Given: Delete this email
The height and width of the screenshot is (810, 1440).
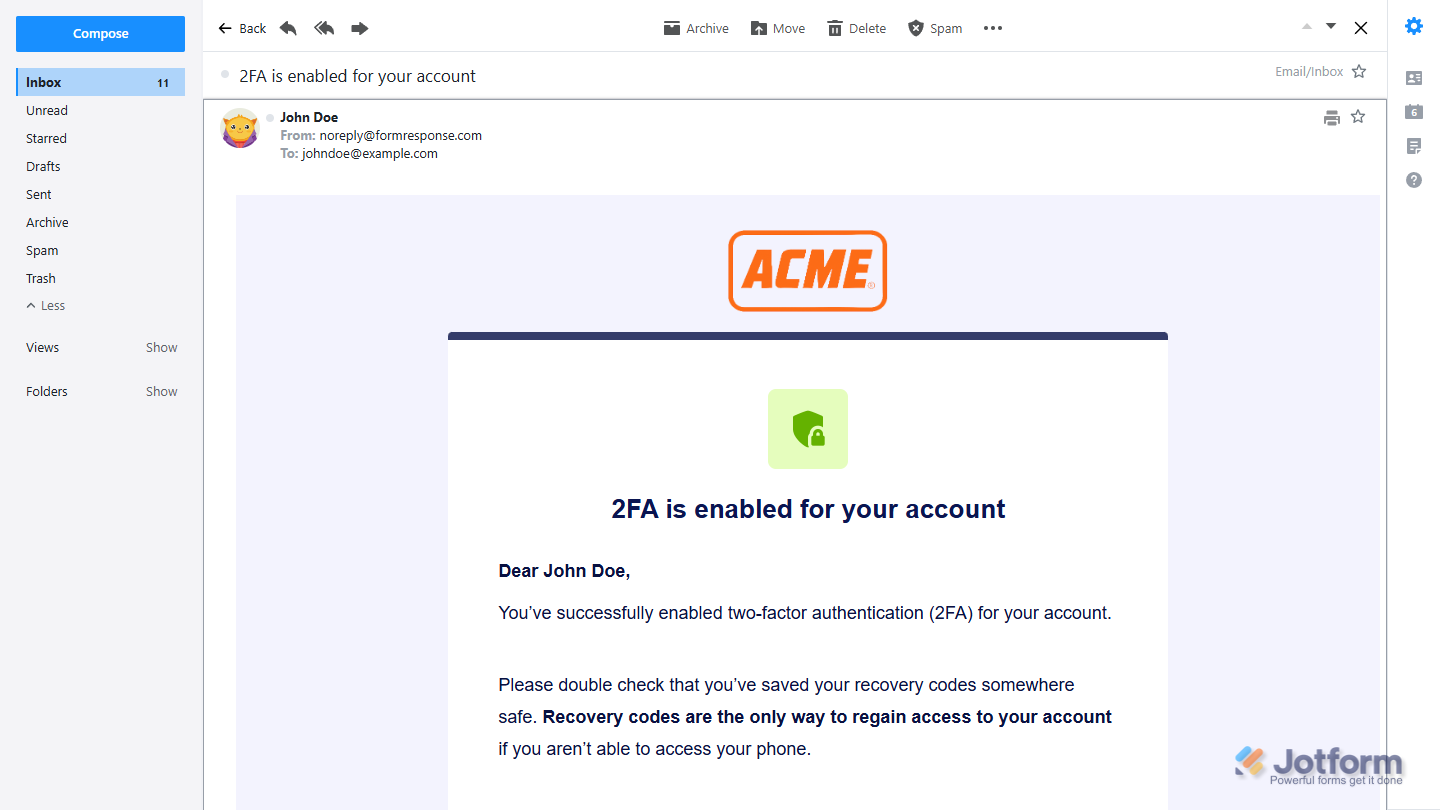Looking at the screenshot, I should click(856, 28).
